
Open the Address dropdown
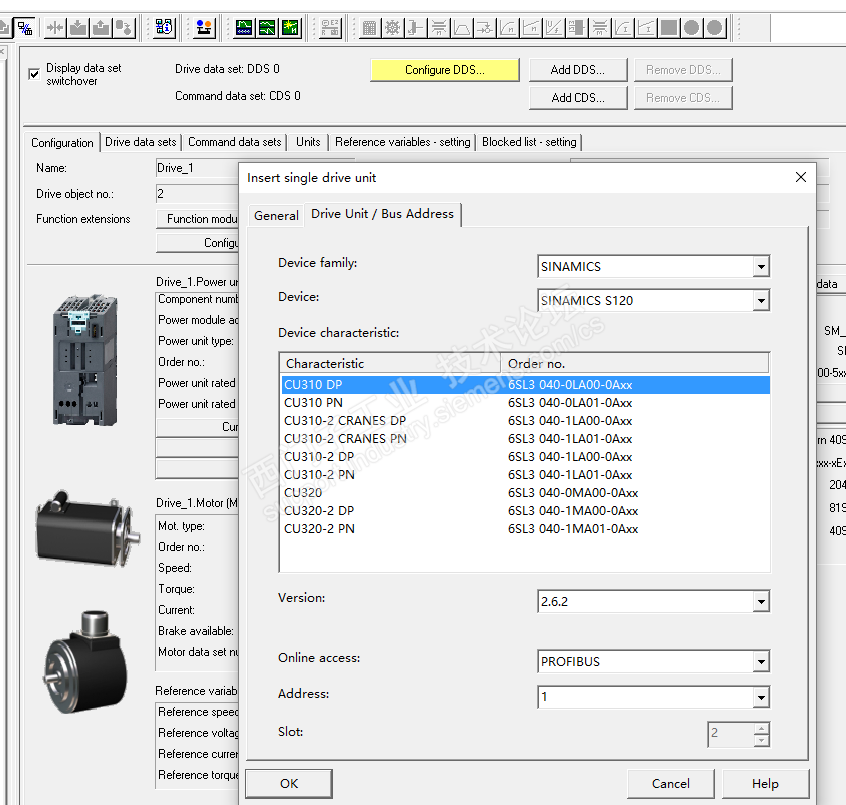(761, 697)
